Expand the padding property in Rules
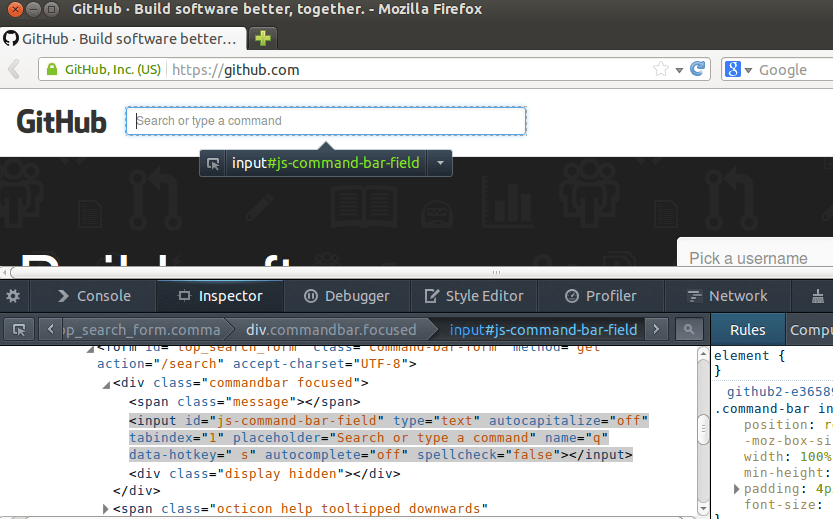 tap(736, 489)
